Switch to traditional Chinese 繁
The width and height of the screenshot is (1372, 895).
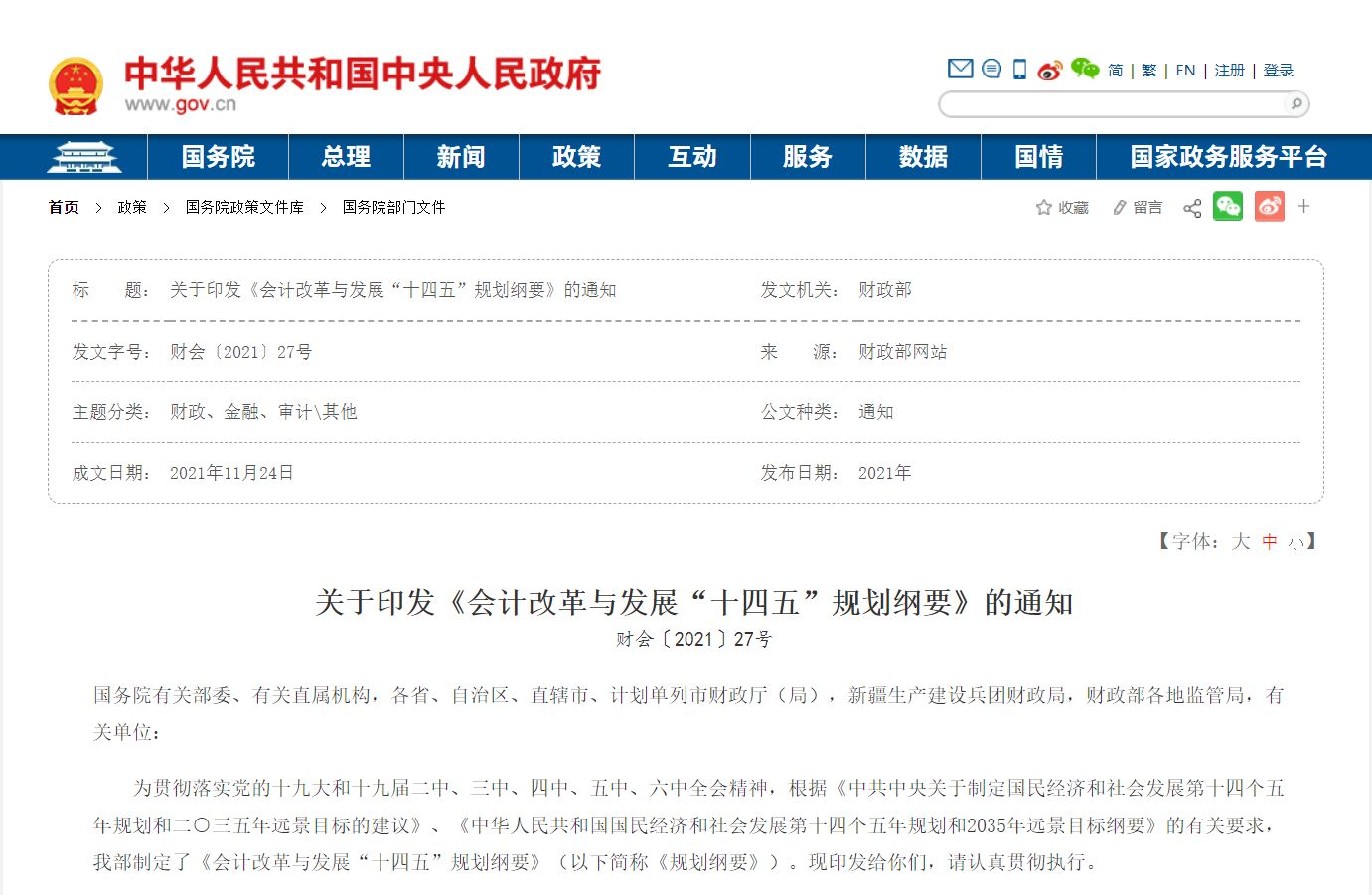(x=1149, y=71)
